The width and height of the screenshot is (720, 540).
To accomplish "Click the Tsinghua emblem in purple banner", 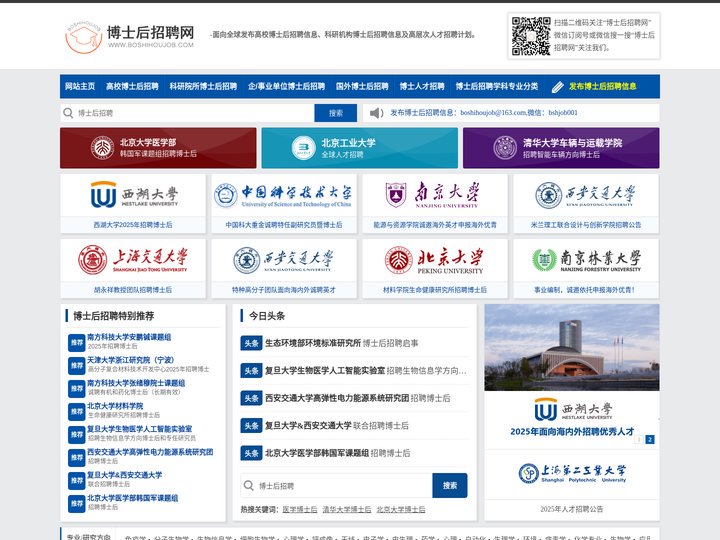I will 505,148.
